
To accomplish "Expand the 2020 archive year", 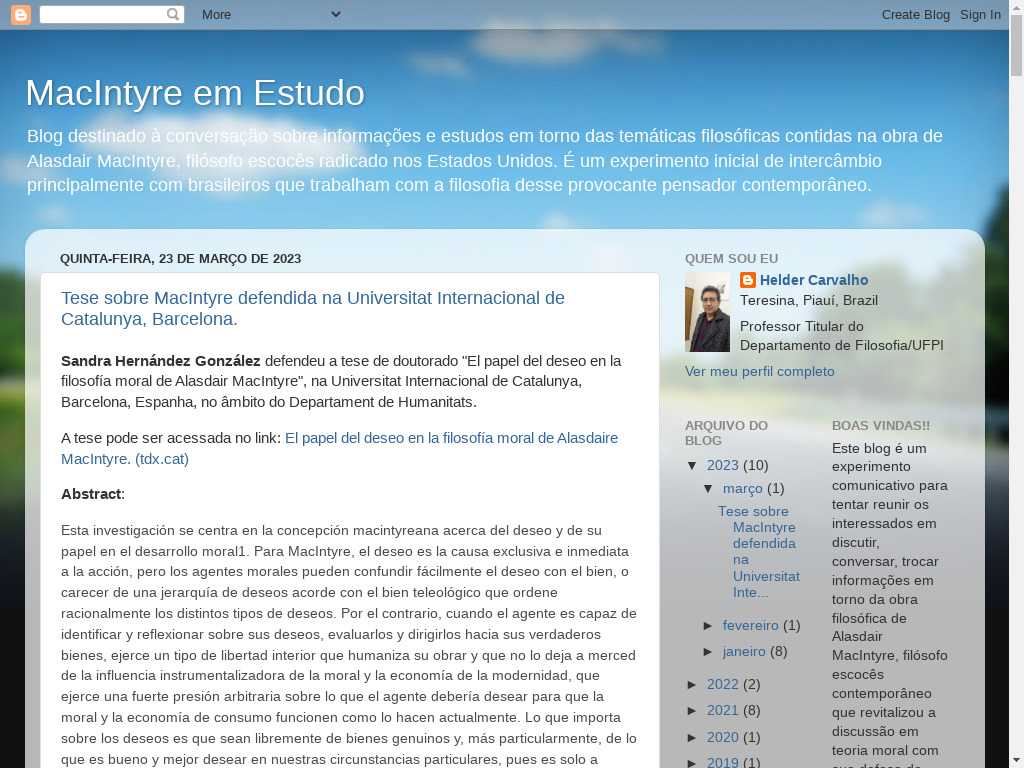I will click(693, 737).
